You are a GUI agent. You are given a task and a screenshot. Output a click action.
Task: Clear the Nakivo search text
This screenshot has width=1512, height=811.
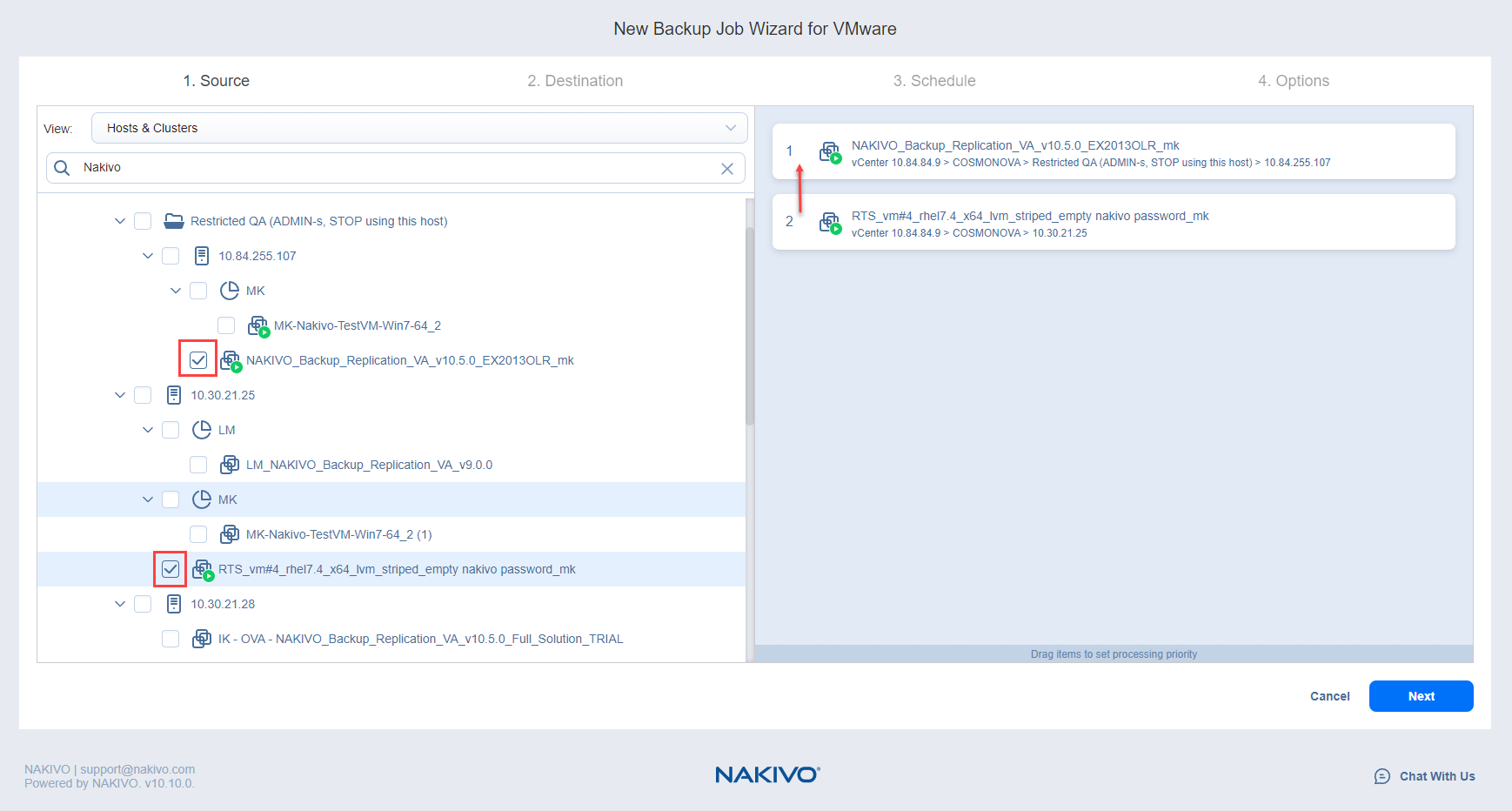tap(726, 169)
